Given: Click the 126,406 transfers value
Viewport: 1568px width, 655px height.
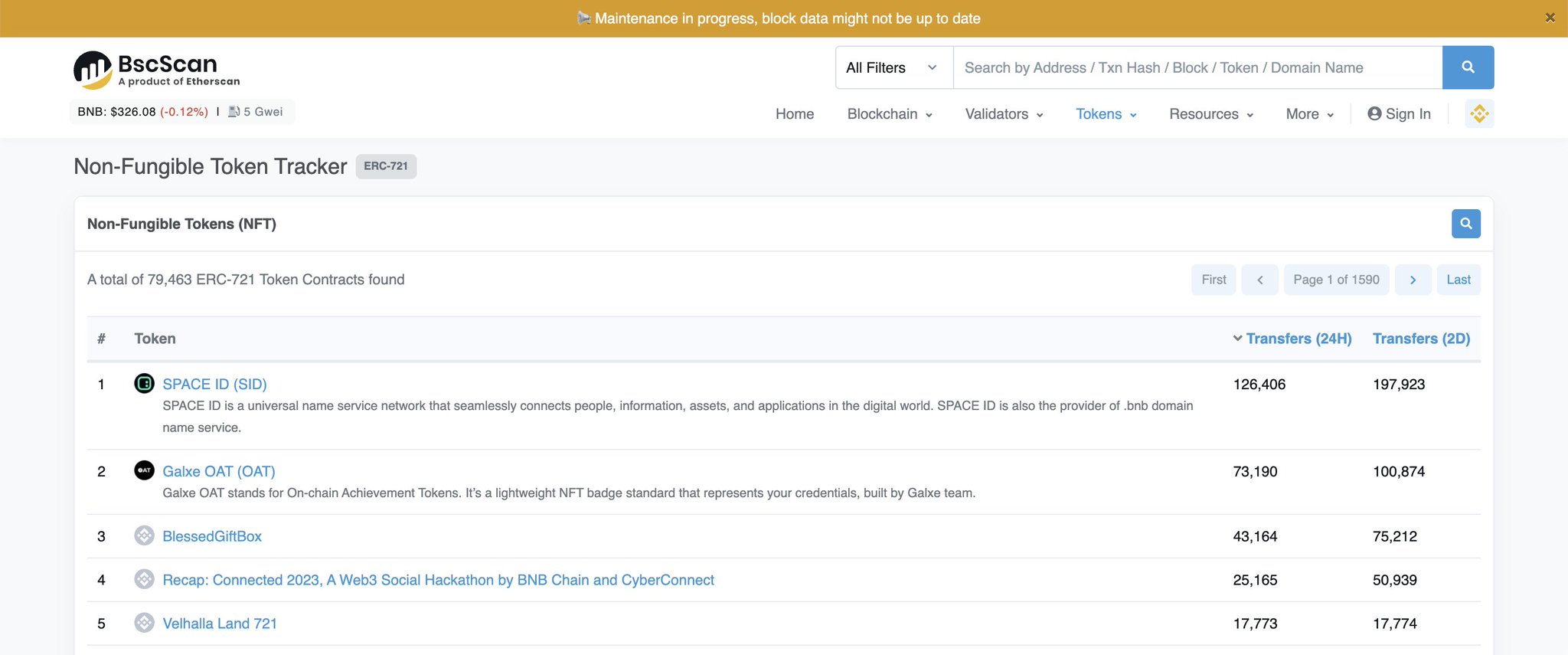Looking at the screenshot, I should coord(1259,384).
